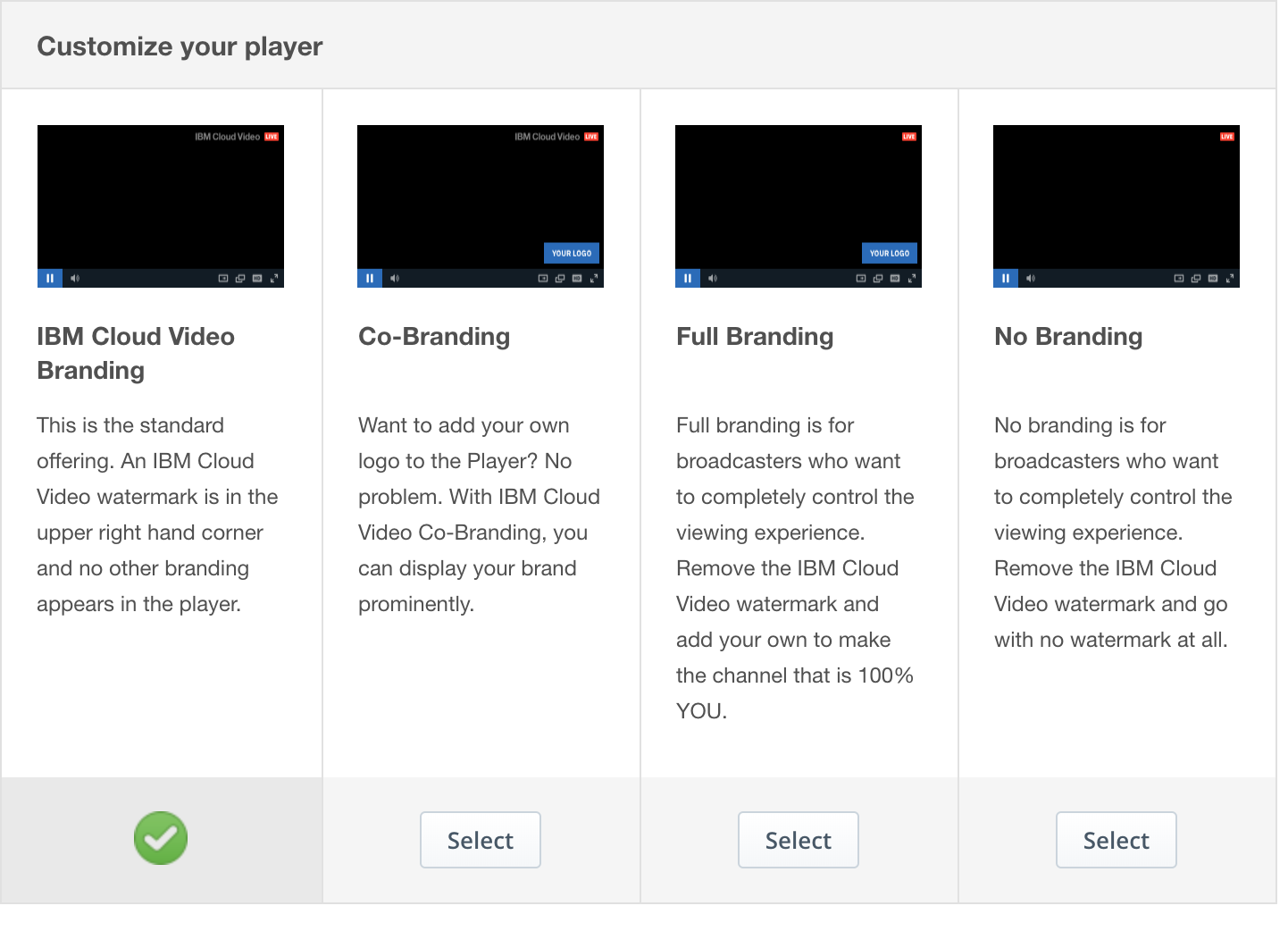Click the fullscreen icon in Co-Branding preview
Screen dimensions: 1288x931
pyautogui.click(x=594, y=279)
